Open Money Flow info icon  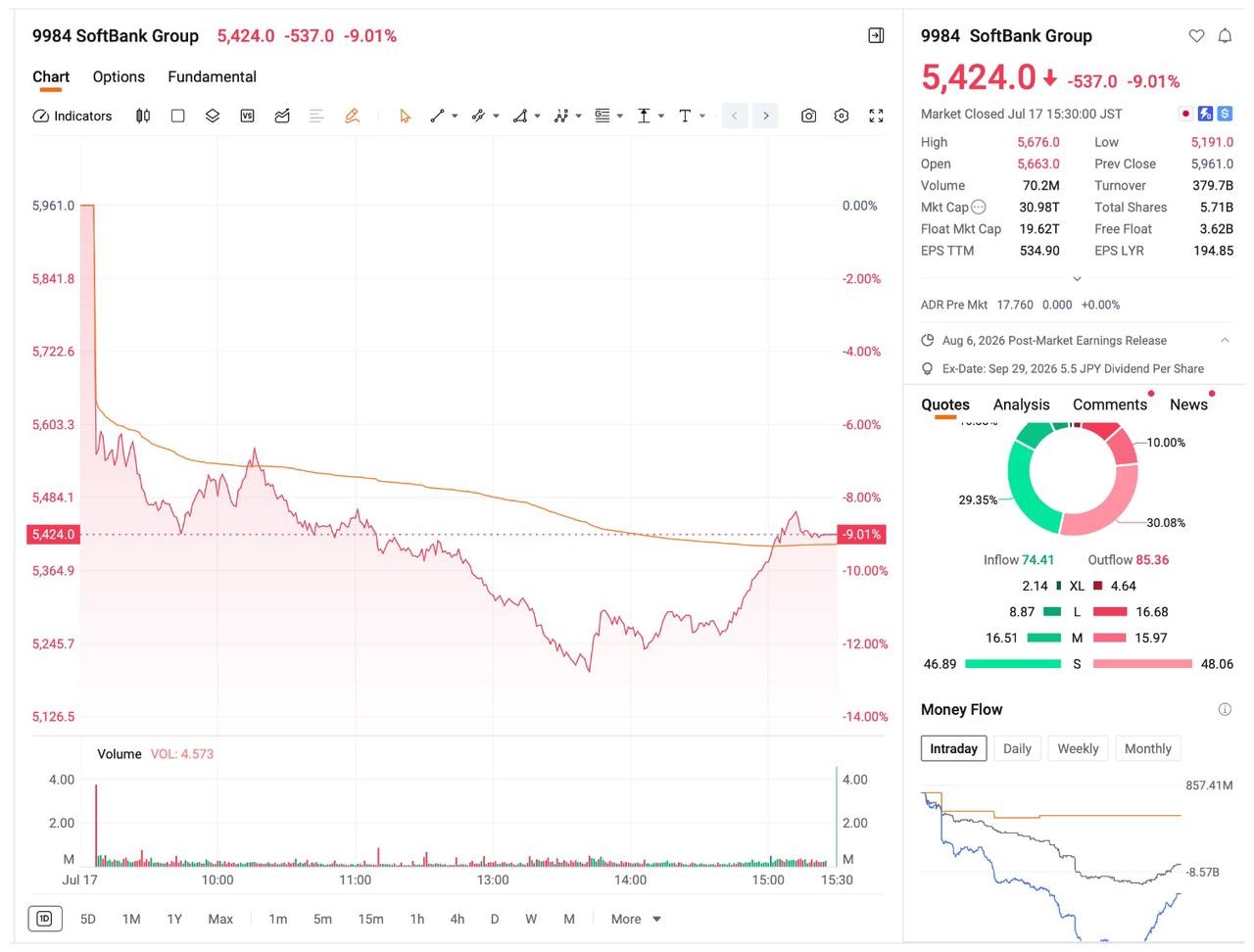click(x=1225, y=709)
